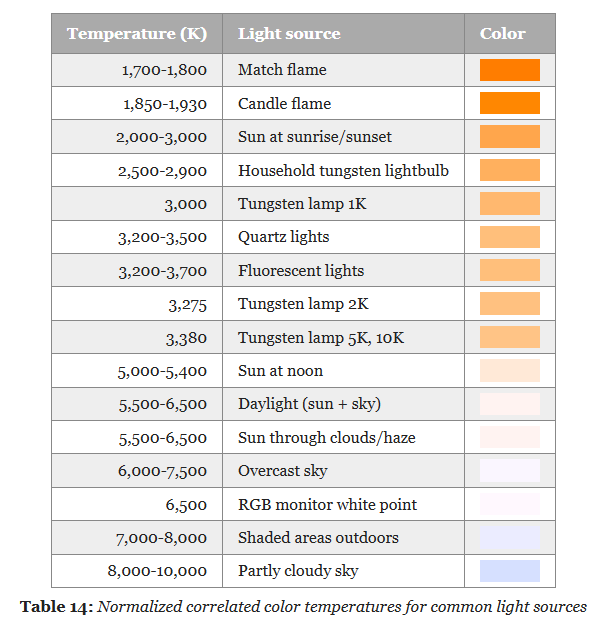Pick the Sun at noon color swatch
This screenshot has width=603, height=625.
(x=509, y=371)
